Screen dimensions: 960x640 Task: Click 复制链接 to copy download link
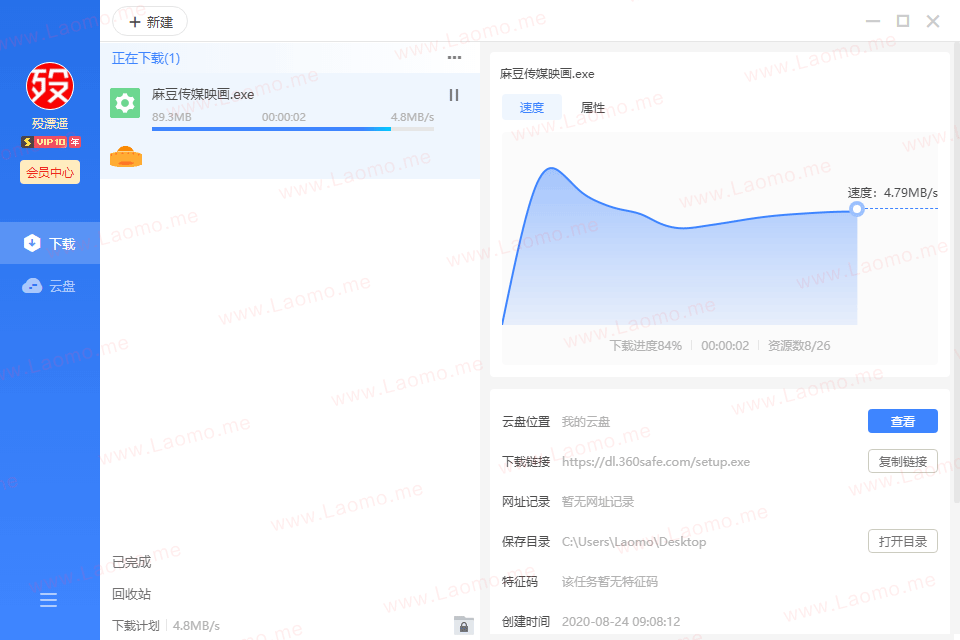pos(902,462)
